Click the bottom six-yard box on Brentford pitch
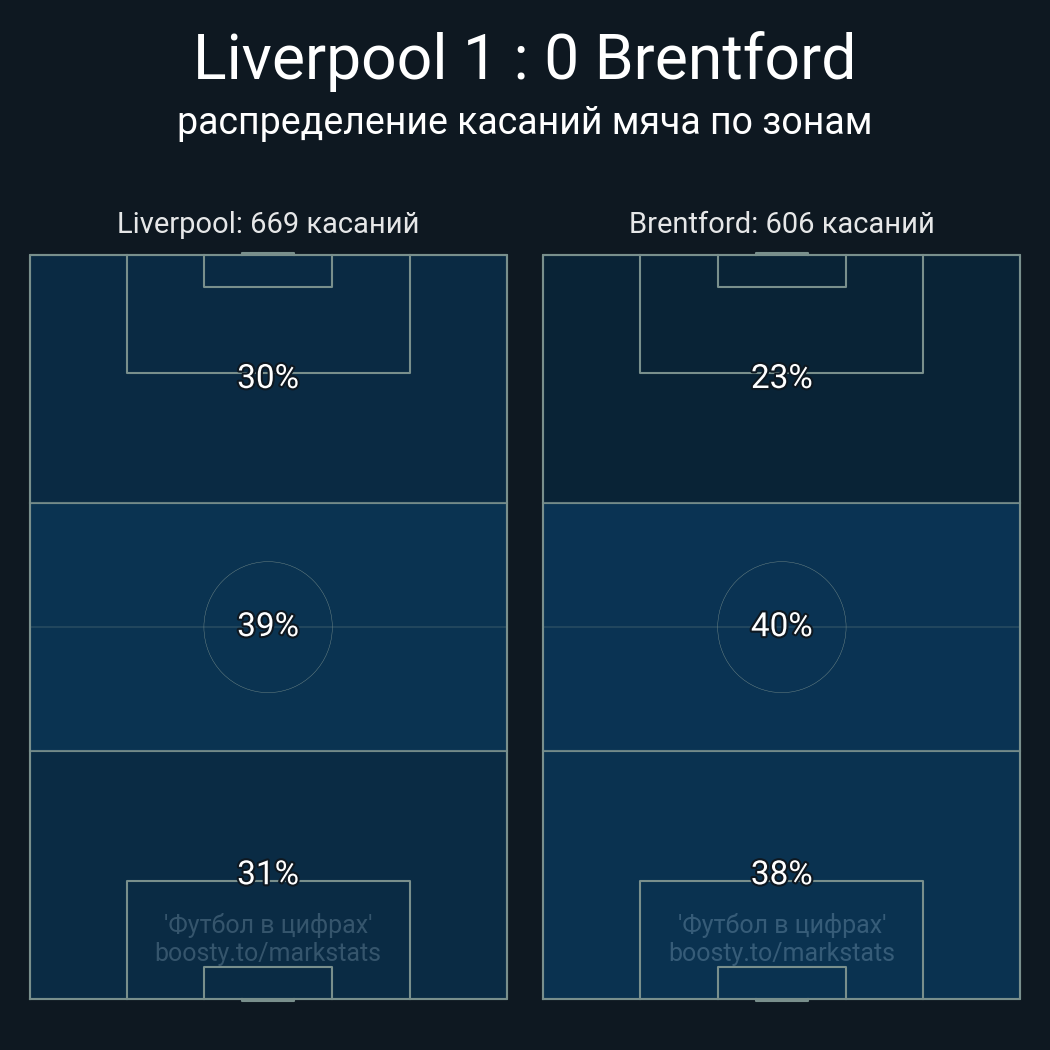The height and width of the screenshot is (1050, 1050). tap(781, 982)
